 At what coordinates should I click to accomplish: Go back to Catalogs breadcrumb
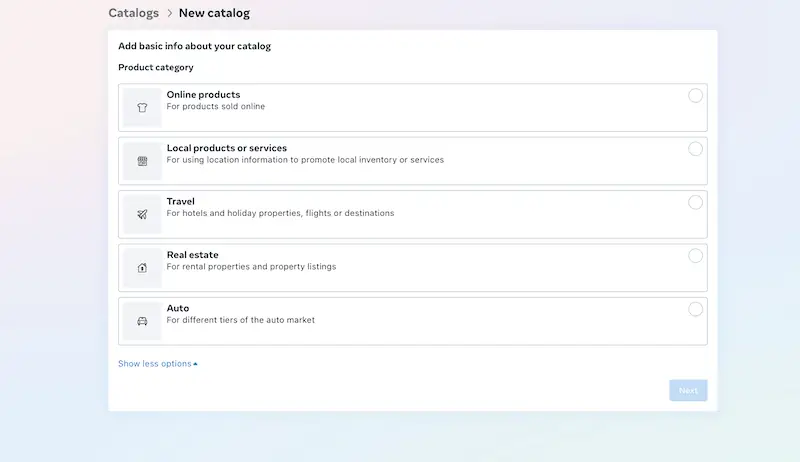click(133, 14)
